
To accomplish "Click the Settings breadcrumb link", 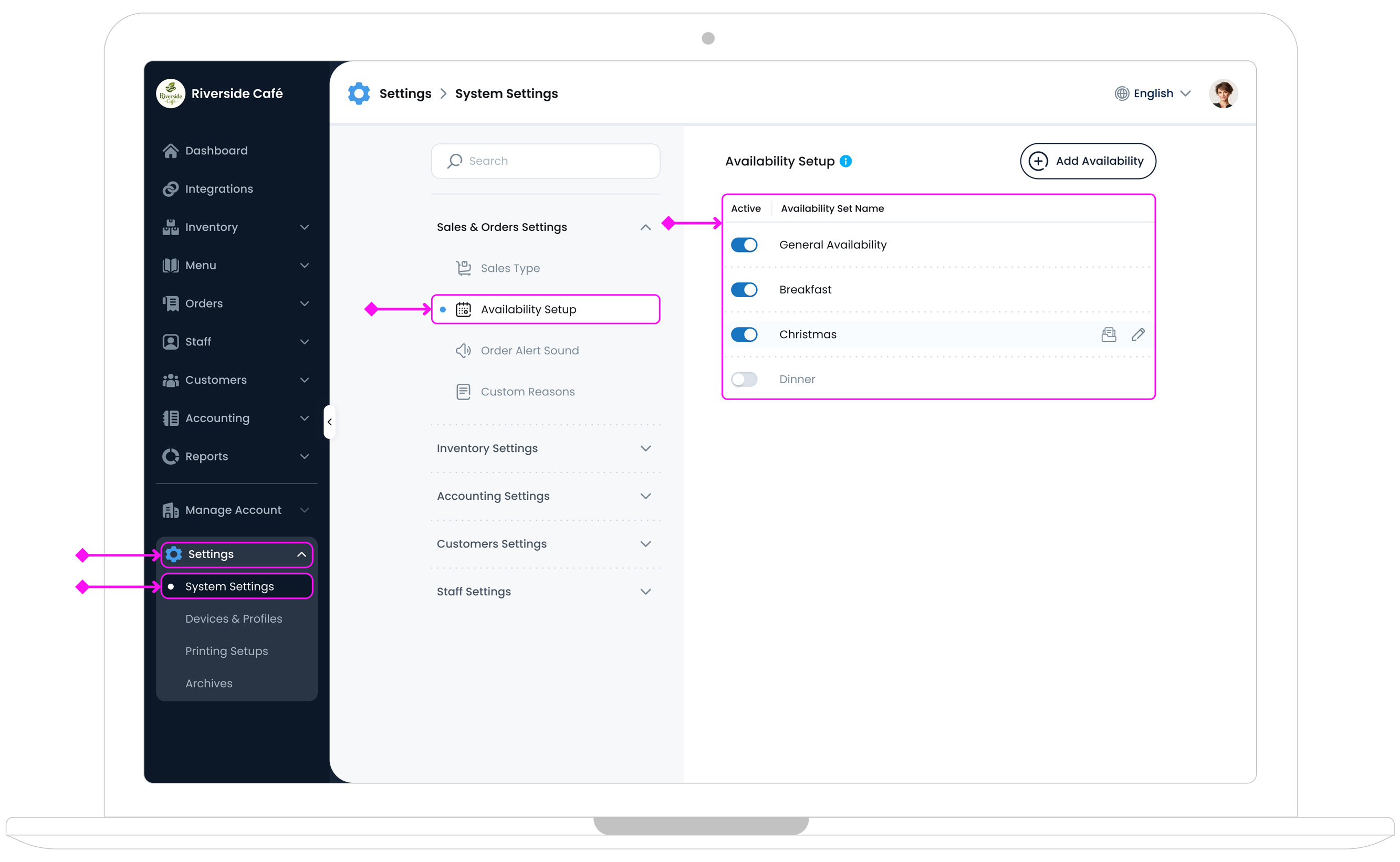I will coord(405,93).
